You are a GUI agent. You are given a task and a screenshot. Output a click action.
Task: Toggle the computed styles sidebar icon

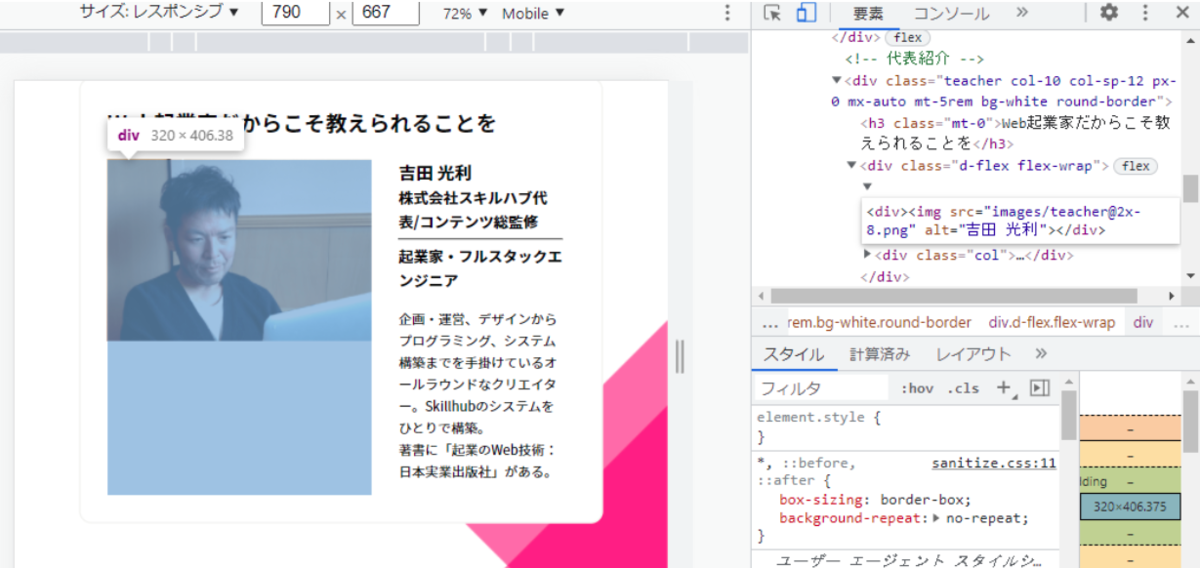coord(1039,388)
